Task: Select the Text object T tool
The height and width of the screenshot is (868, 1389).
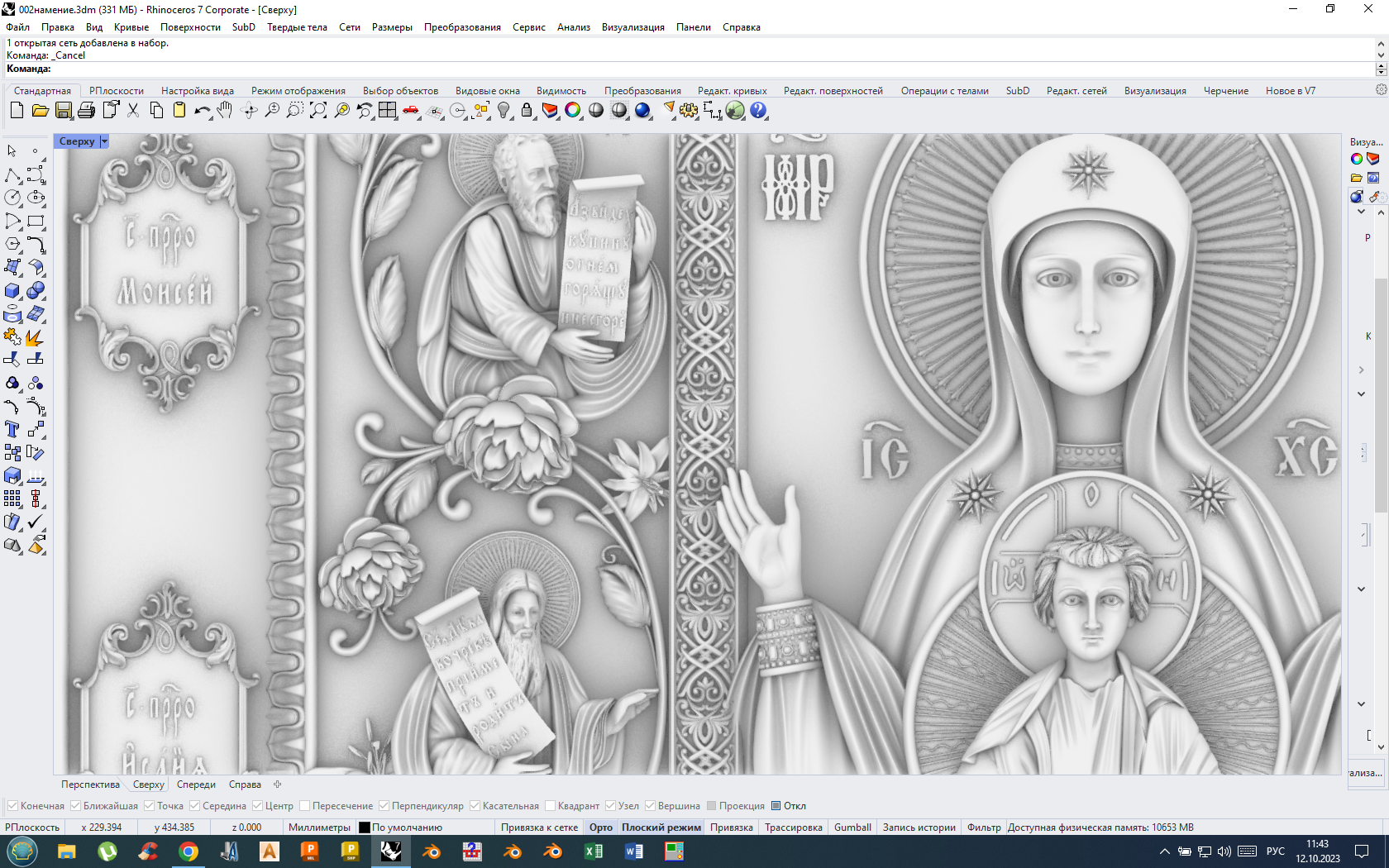Action: pos(12,429)
